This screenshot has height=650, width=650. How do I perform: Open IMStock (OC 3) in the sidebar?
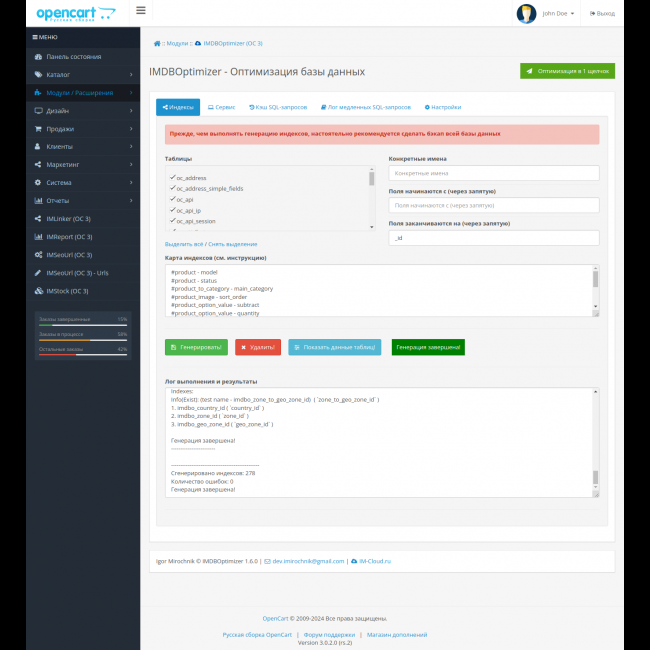[67, 291]
